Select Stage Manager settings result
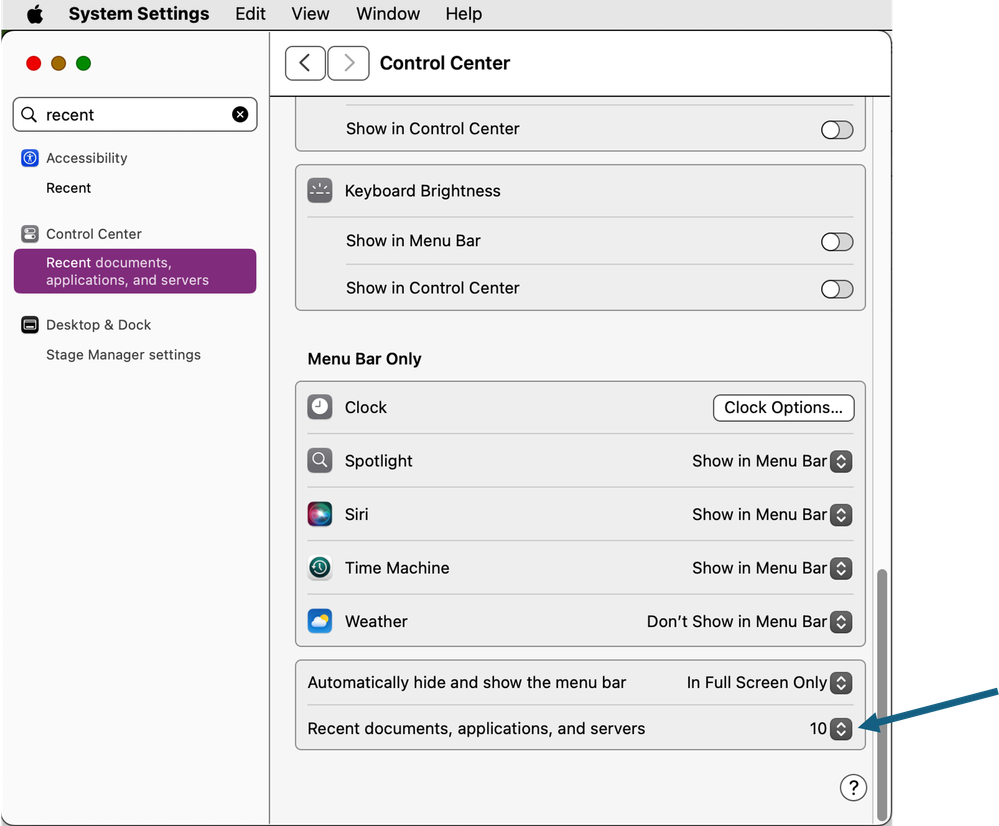 [x=124, y=355]
